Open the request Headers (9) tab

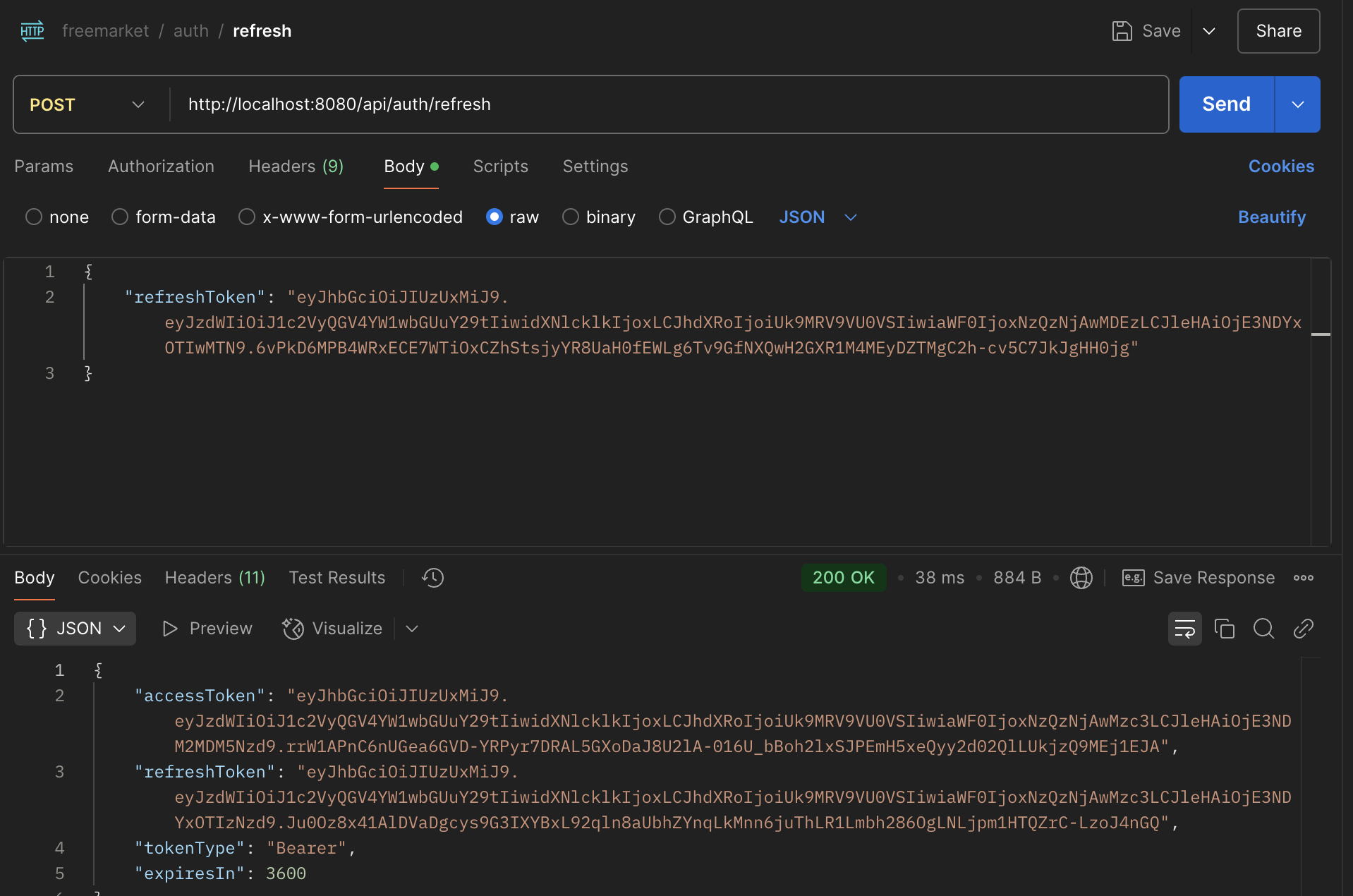pos(296,167)
